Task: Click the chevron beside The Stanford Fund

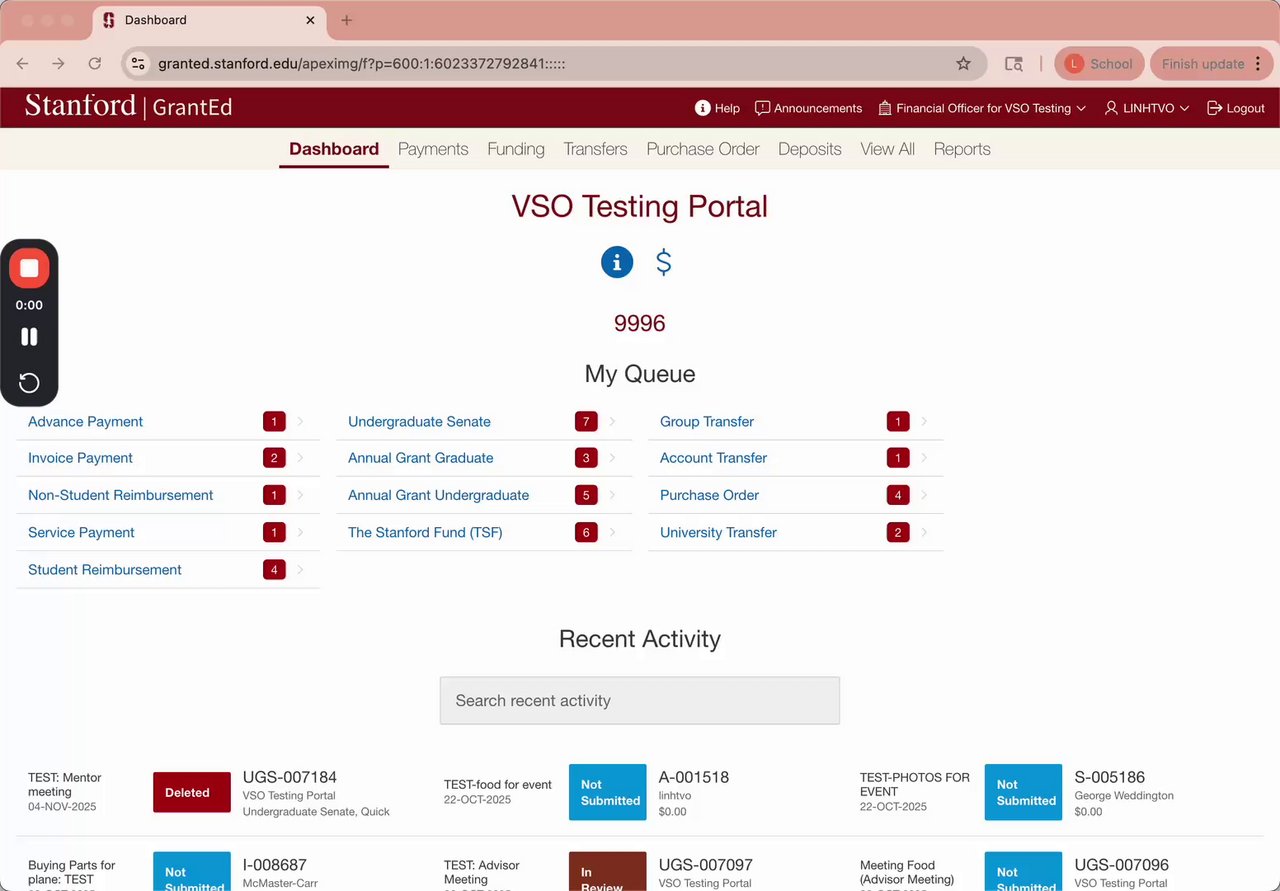Action: (612, 532)
